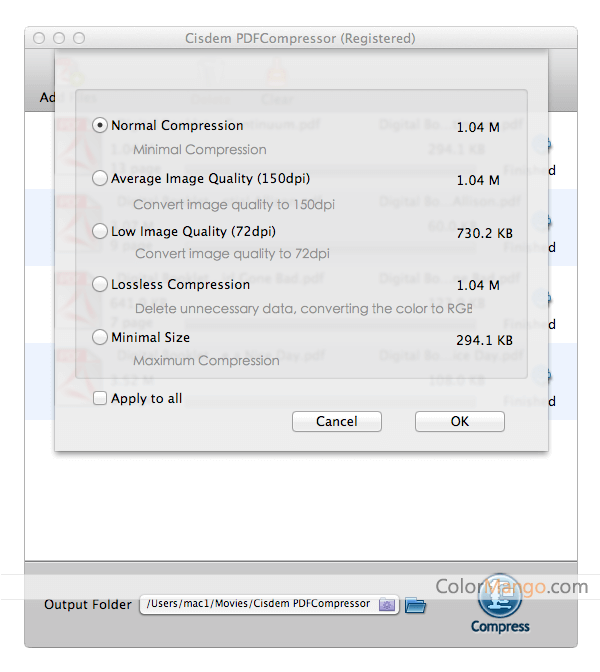Open output folder with blue folder icon

[x=415, y=604]
